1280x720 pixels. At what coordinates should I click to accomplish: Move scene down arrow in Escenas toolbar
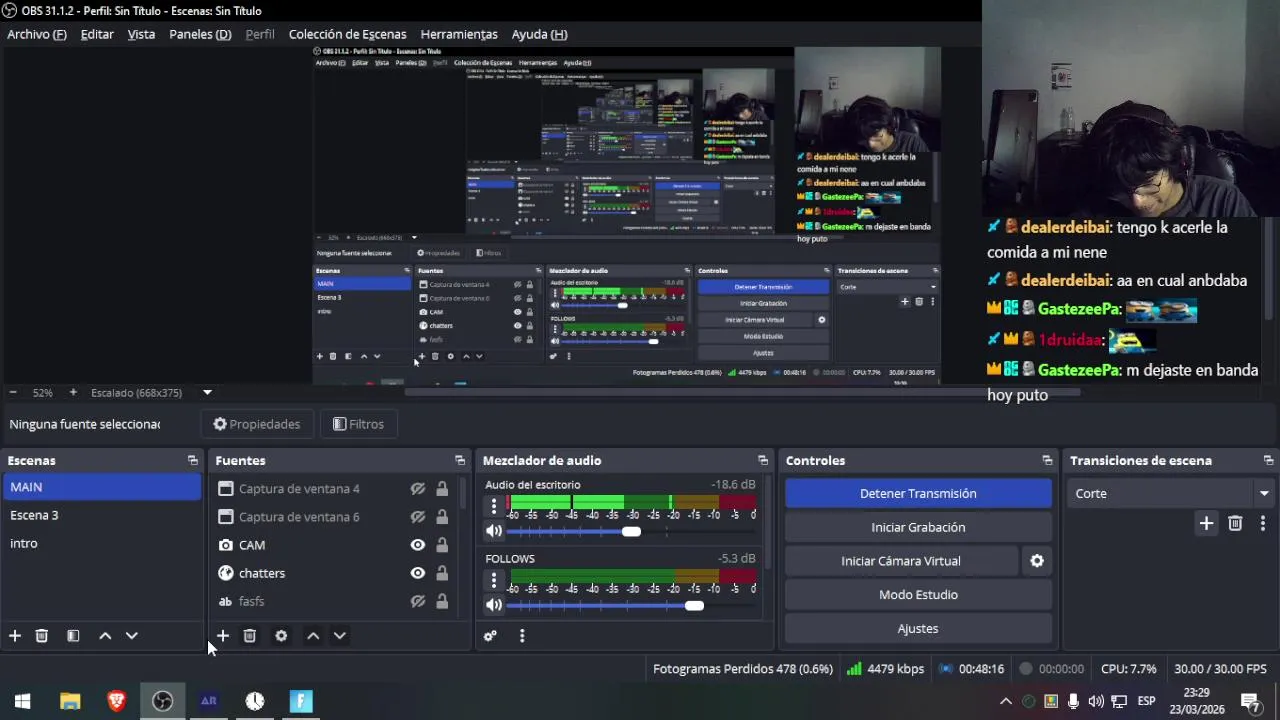[131, 636]
